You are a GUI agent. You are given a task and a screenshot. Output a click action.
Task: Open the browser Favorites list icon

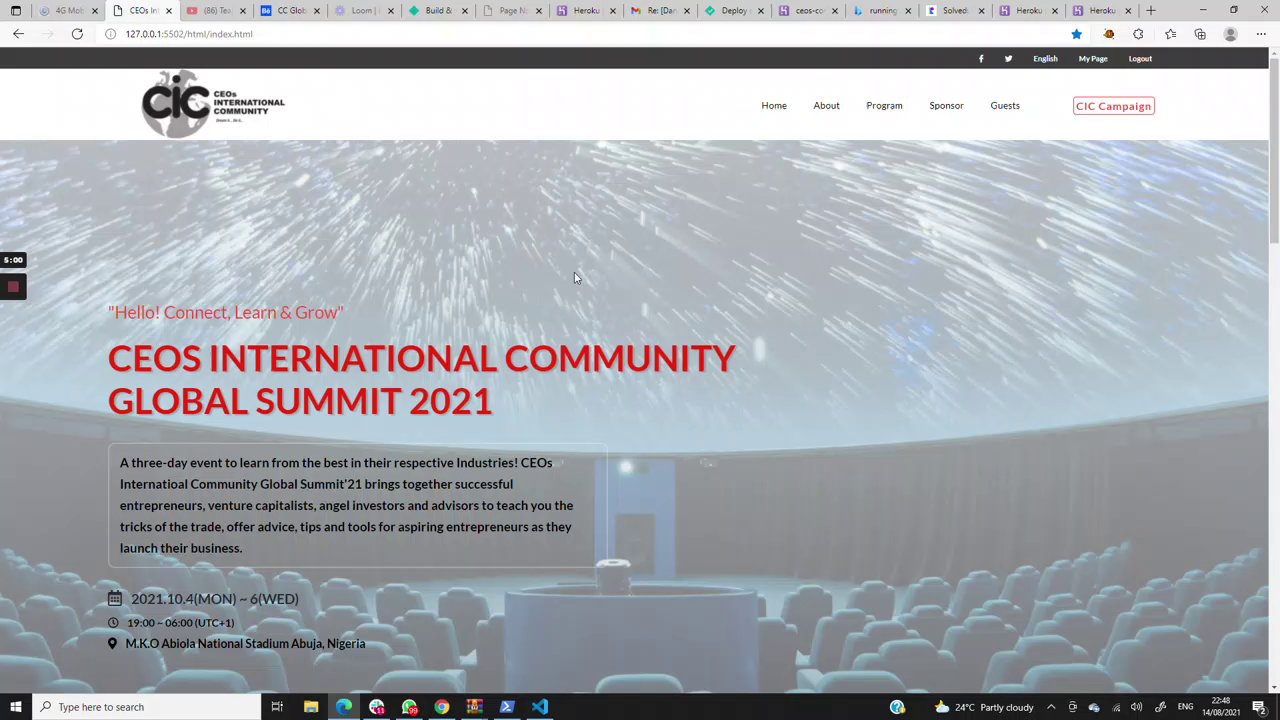tap(1170, 34)
